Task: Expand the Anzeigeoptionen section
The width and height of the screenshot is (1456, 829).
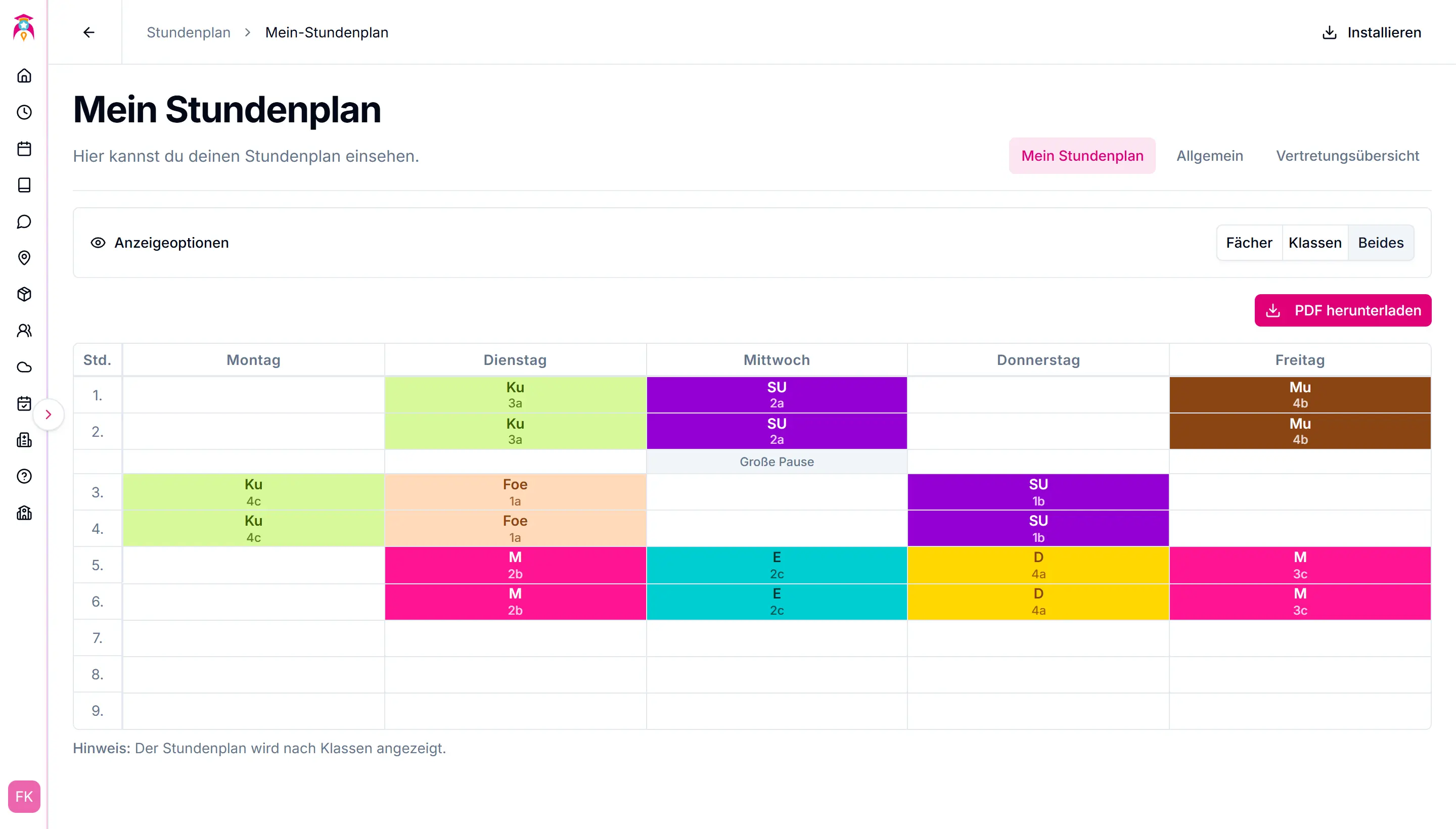Action: (159, 243)
